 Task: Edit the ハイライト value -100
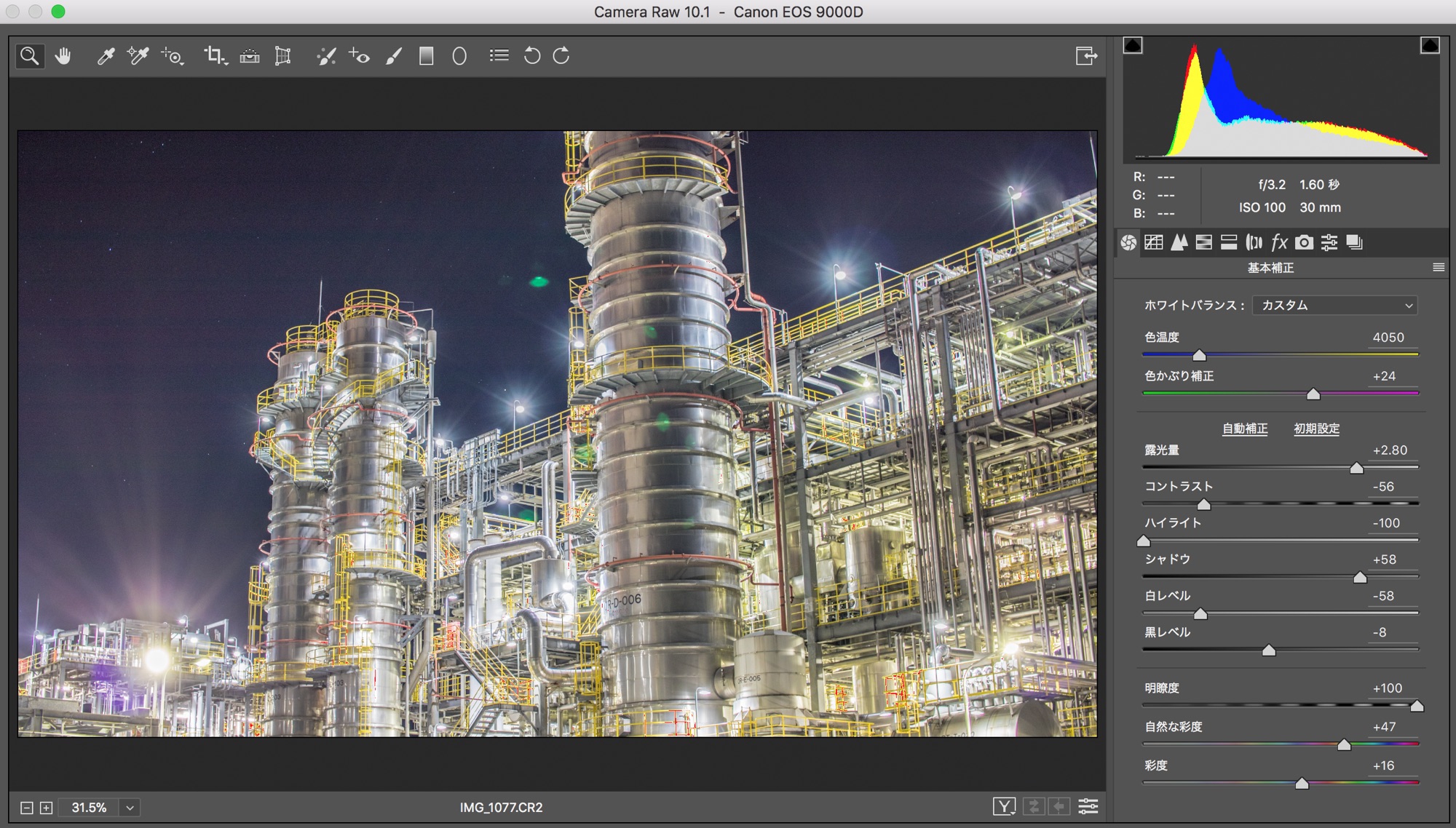pyautogui.click(x=1392, y=523)
